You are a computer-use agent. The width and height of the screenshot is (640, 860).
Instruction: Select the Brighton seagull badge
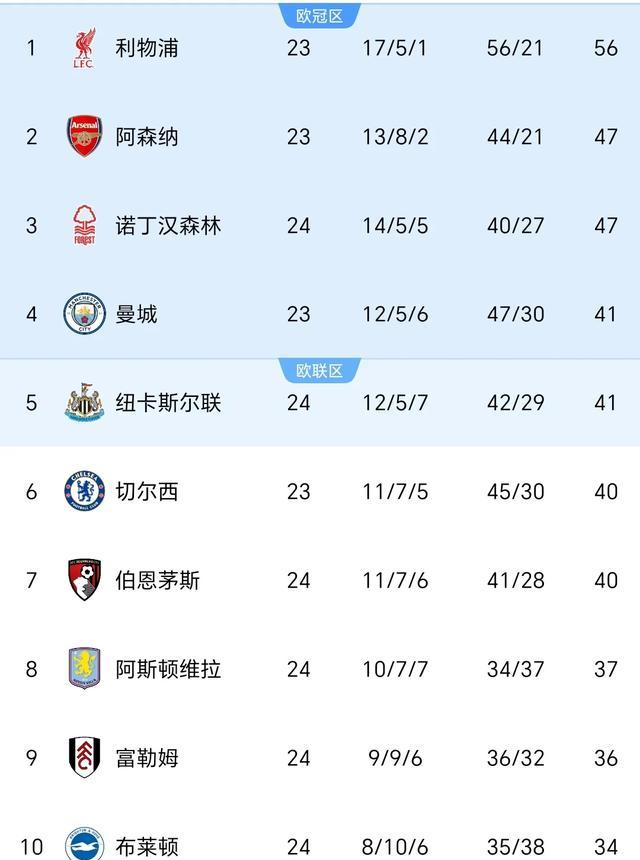tap(83, 843)
